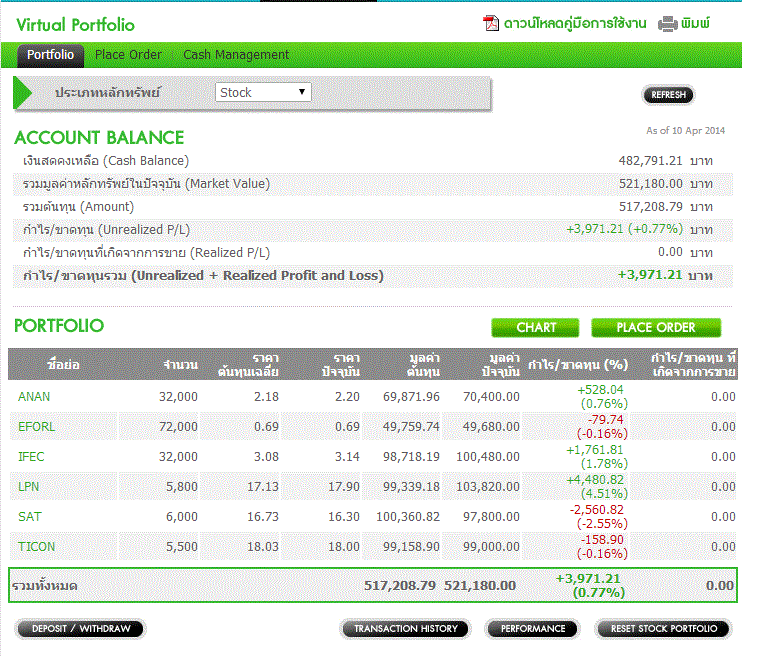Click TICON current value 99,000.00
This screenshot has height=672, width=759.
491,547
